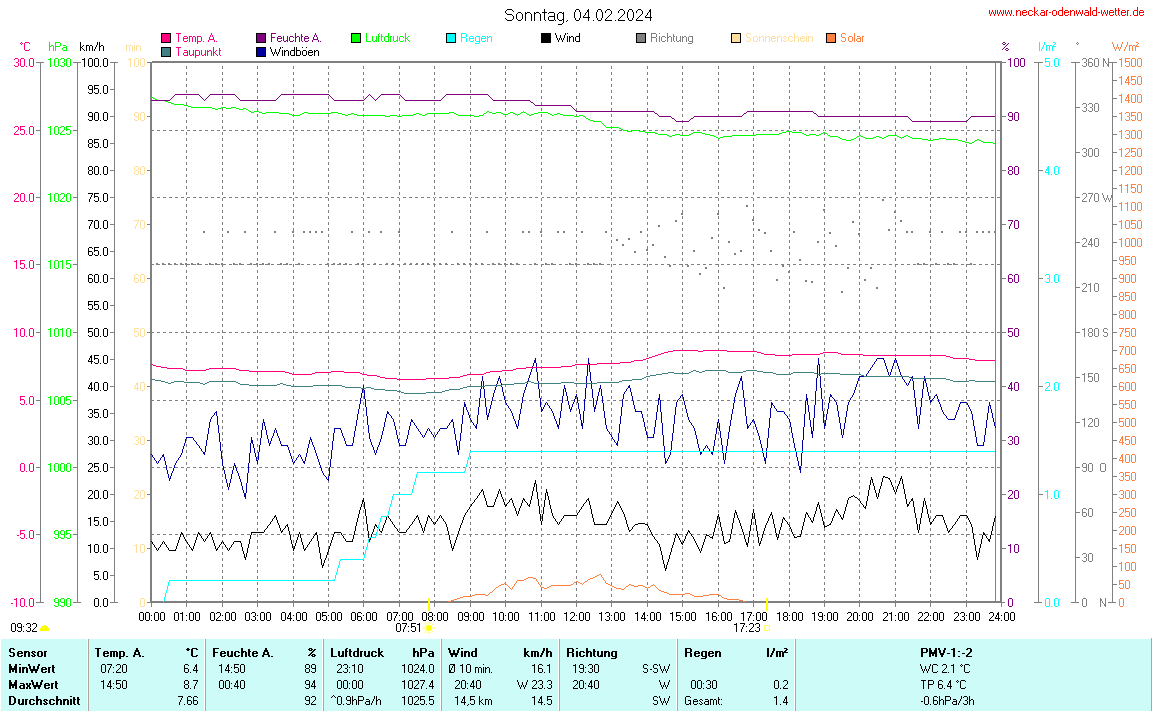Click the pink Temp. A. legend swatch
Viewport: 1152px width, 711px height.
pyautogui.click(x=166, y=38)
